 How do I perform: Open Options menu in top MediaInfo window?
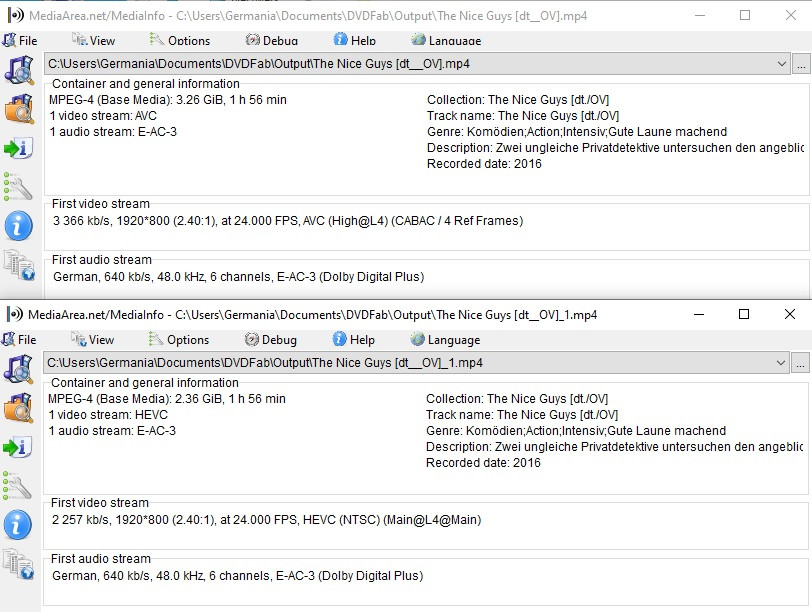(179, 40)
